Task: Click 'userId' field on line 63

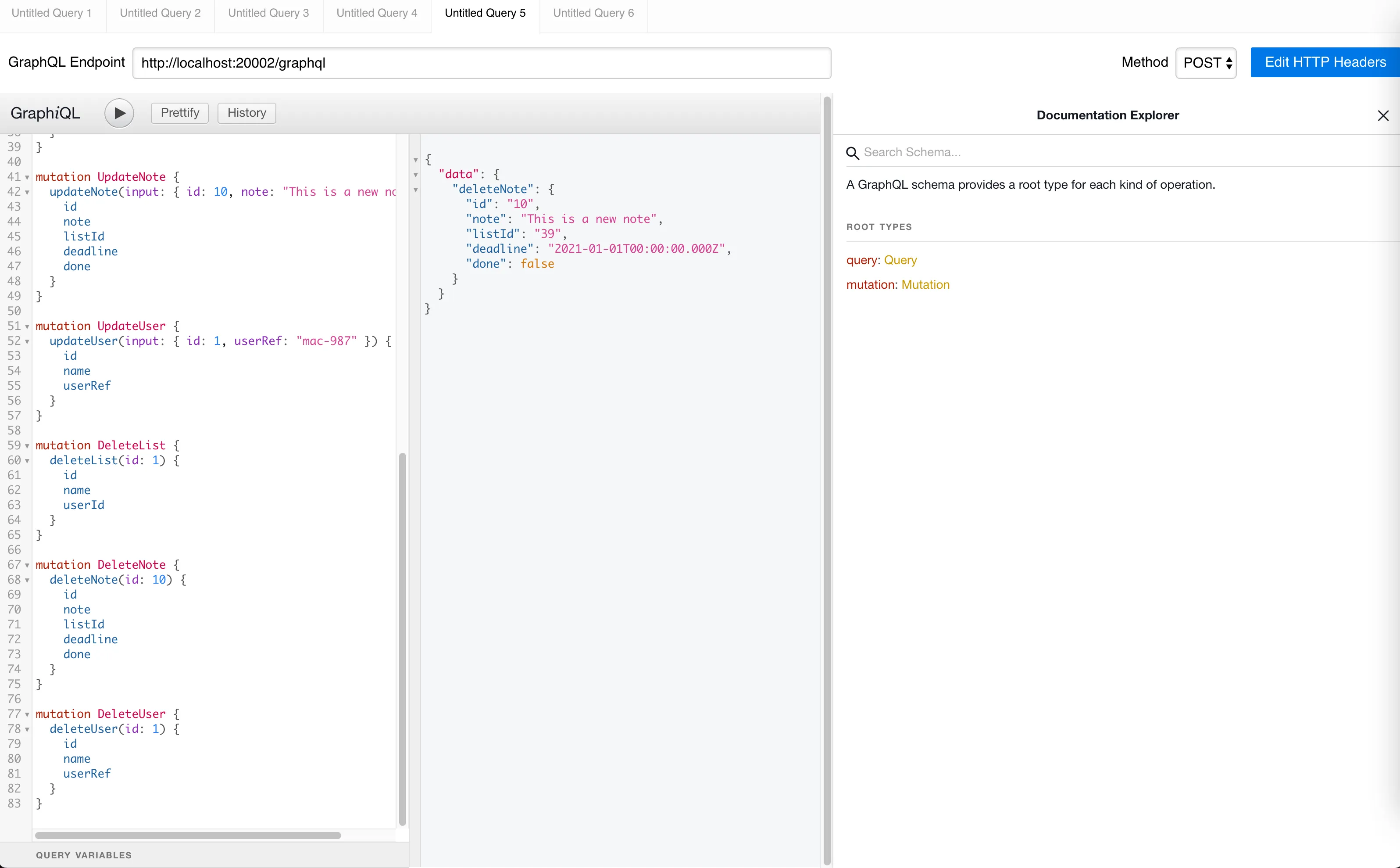Action: coord(84,505)
